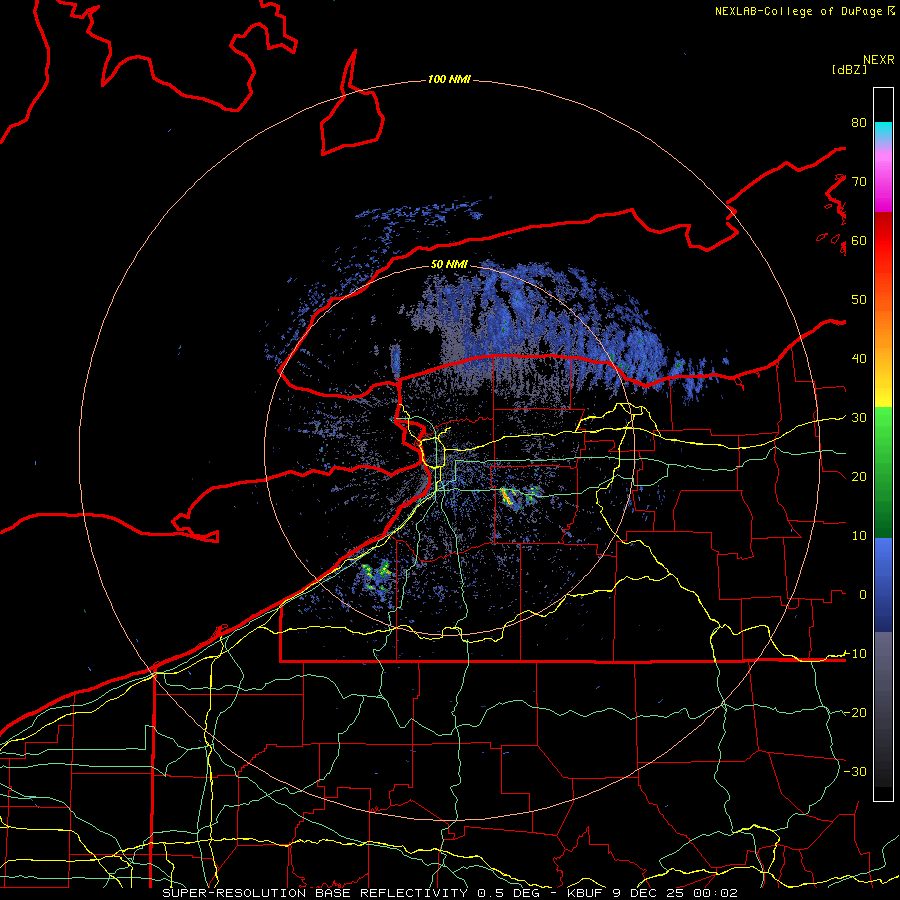This screenshot has height=900, width=900.
Task: Click the 50 NMI range ring label
Action: [x=449, y=265]
